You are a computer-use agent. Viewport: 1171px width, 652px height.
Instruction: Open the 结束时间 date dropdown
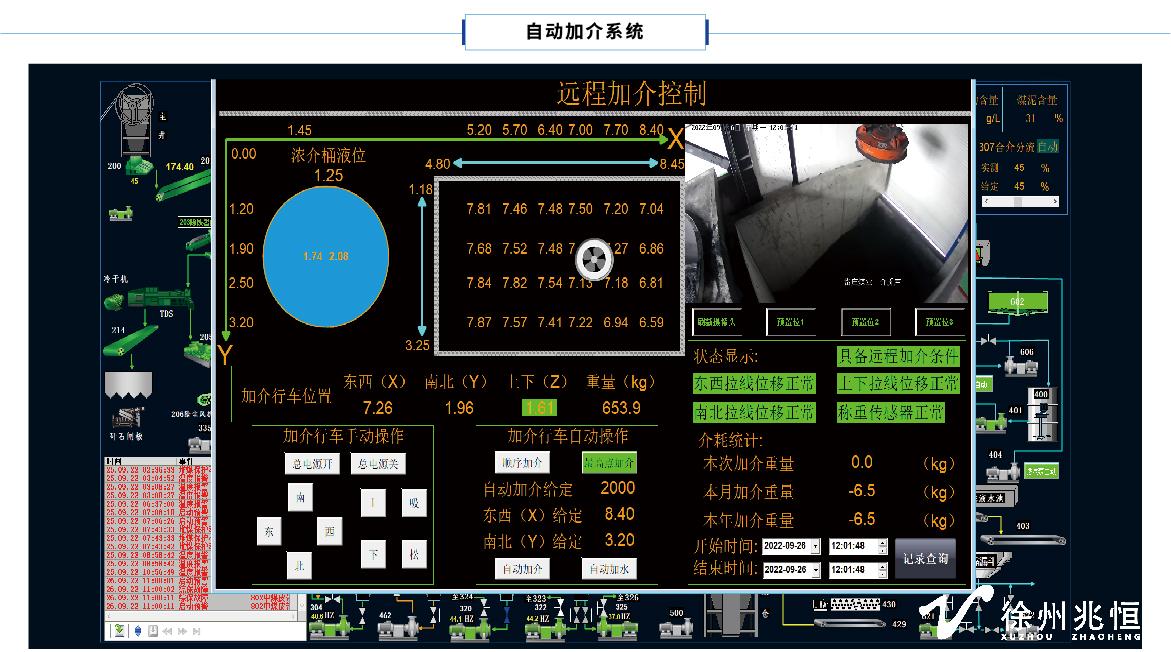pos(816,570)
